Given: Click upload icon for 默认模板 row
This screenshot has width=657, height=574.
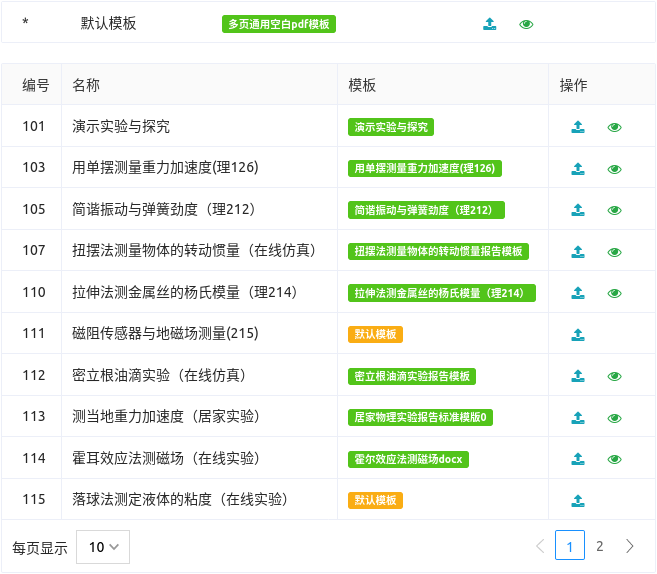Looking at the screenshot, I should pyautogui.click(x=489, y=24).
